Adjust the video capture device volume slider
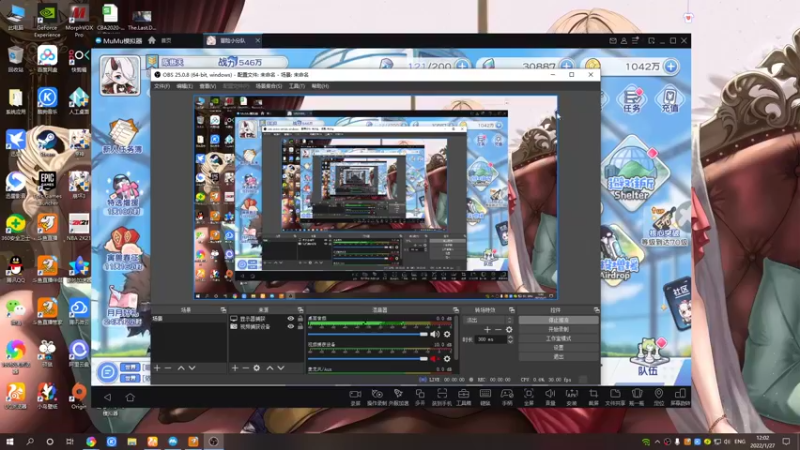Viewport: 800px width, 450px height. coord(367,359)
